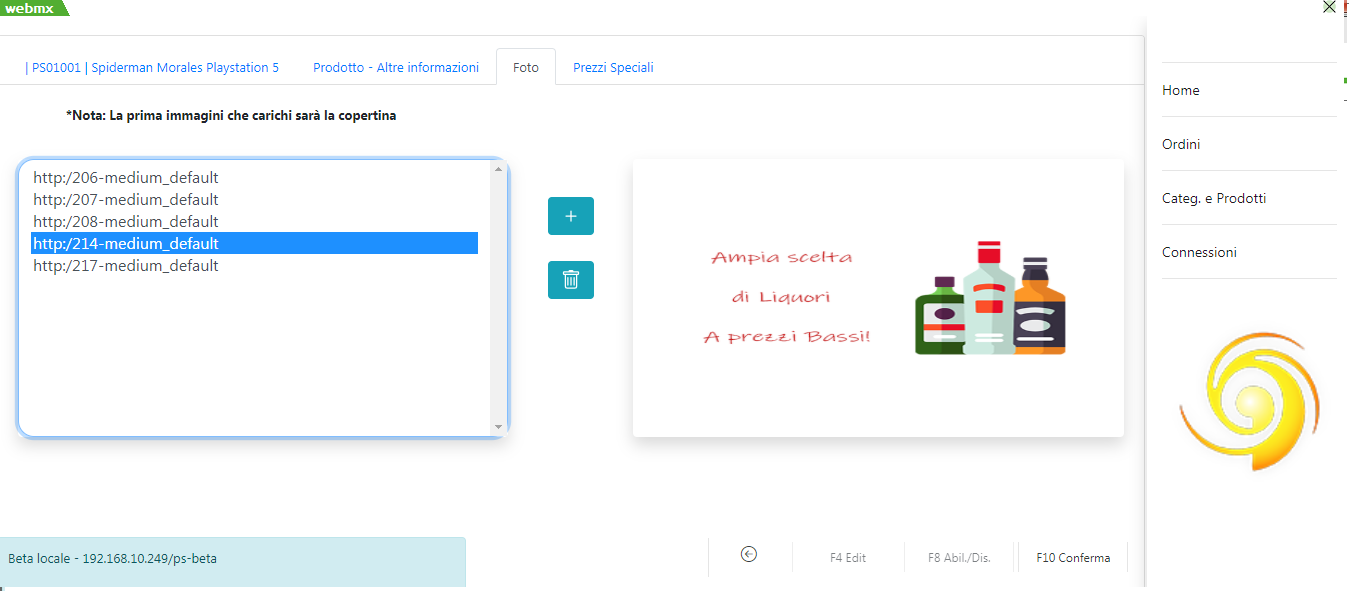Click the list's scroll down arrow
The image size is (1349, 591).
click(498, 427)
